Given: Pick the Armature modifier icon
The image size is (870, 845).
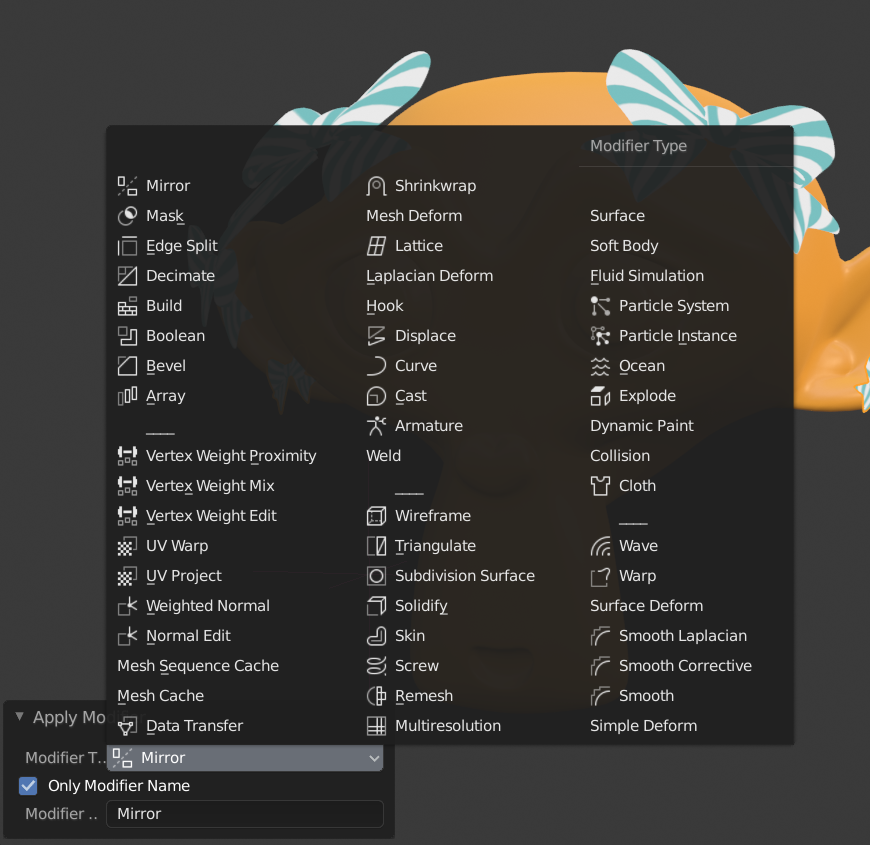Looking at the screenshot, I should pyautogui.click(x=376, y=426).
